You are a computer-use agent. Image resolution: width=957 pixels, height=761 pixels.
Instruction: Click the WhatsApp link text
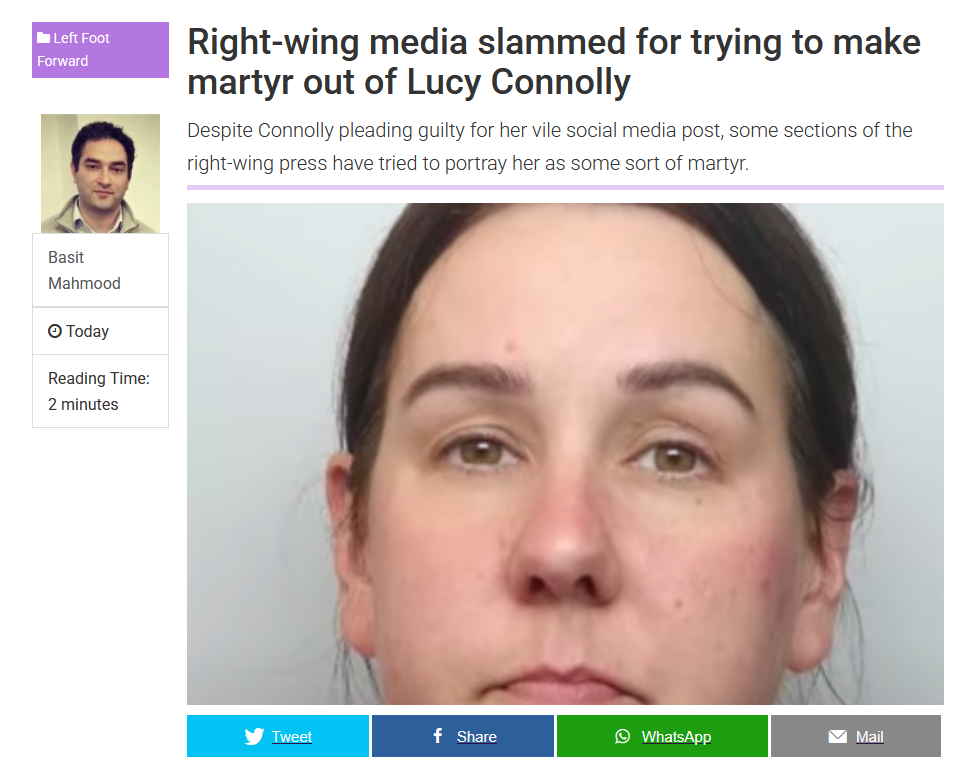pos(676,737)
